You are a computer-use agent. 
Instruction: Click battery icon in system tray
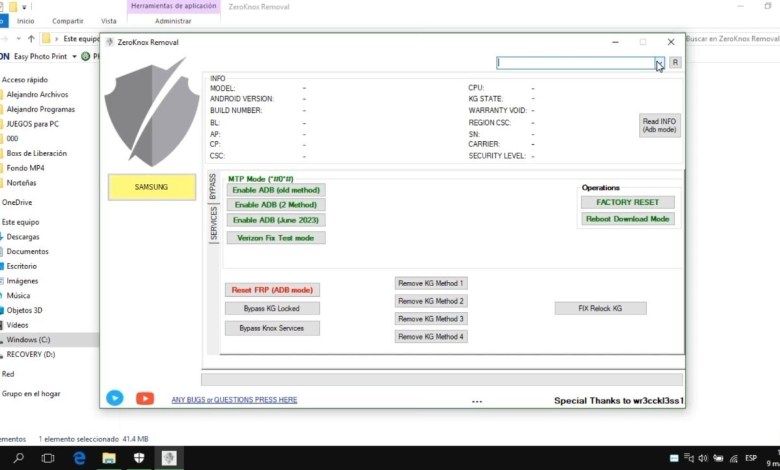(x=718, y=458)
